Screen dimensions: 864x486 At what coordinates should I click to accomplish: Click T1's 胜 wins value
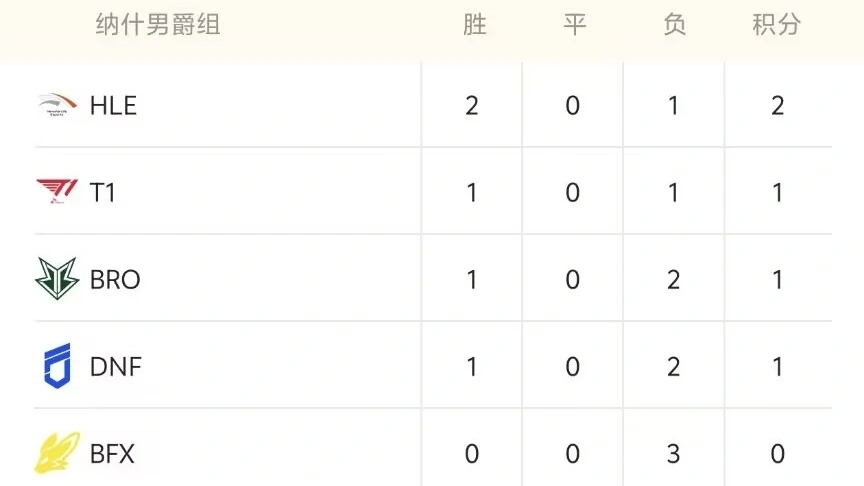pyautogui.click(x=472, y=192)
